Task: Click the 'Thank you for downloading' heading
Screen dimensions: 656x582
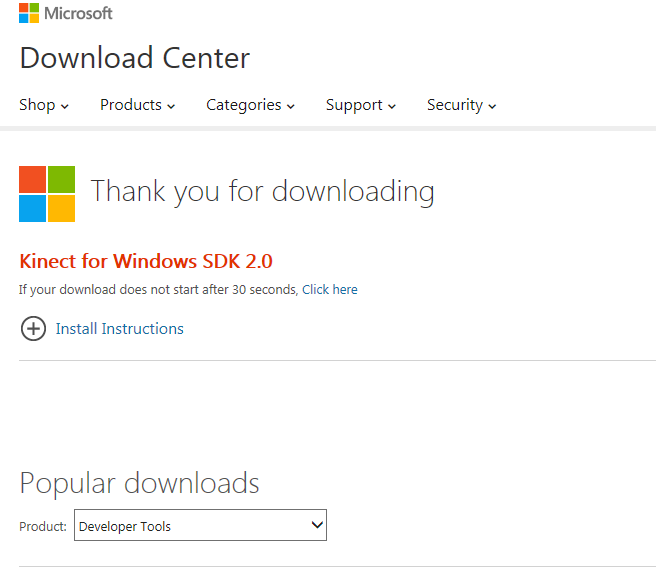Action: (x=263, y=192)
